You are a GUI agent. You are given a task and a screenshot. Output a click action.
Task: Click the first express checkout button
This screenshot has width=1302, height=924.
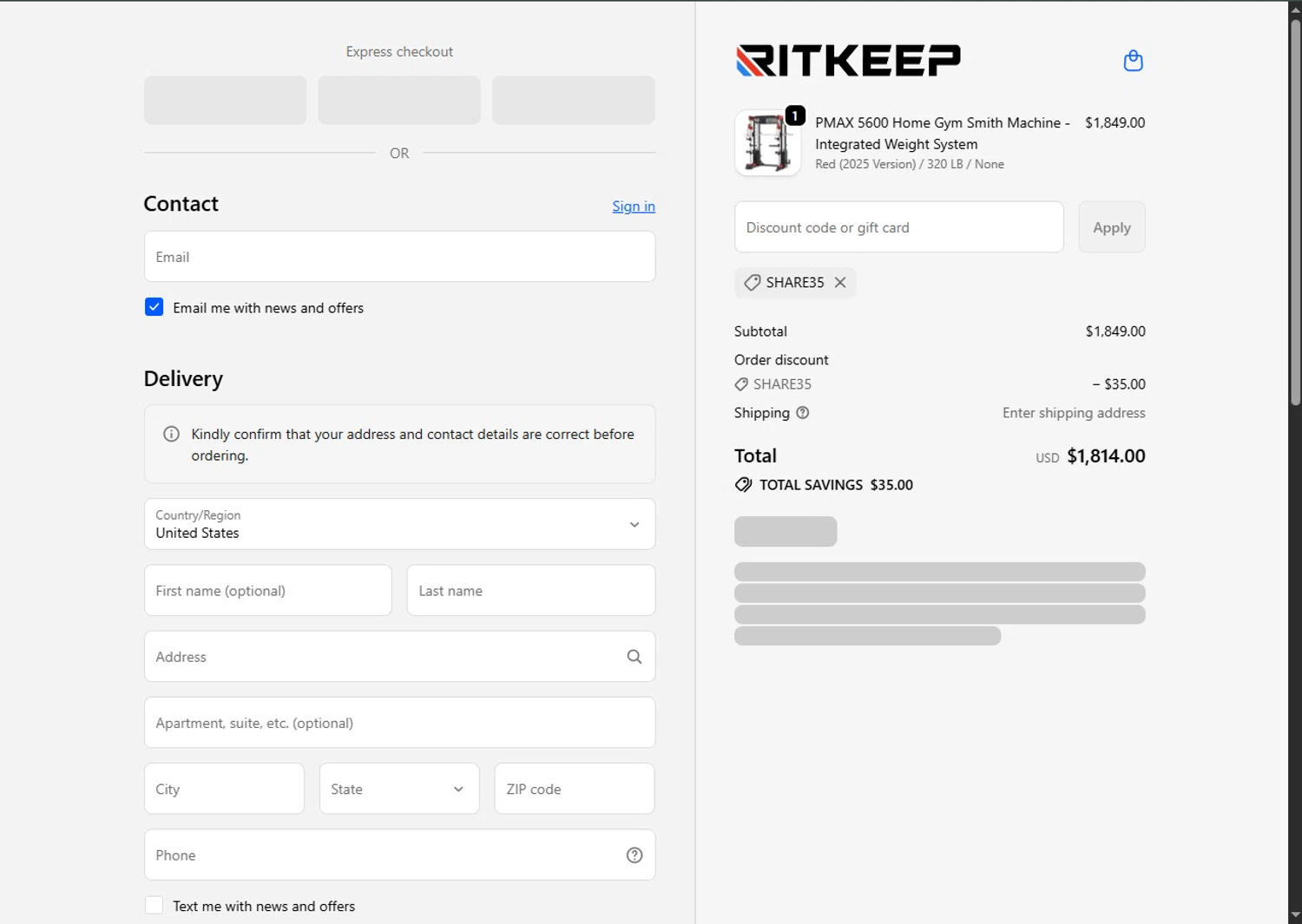[x=225, y=100]
